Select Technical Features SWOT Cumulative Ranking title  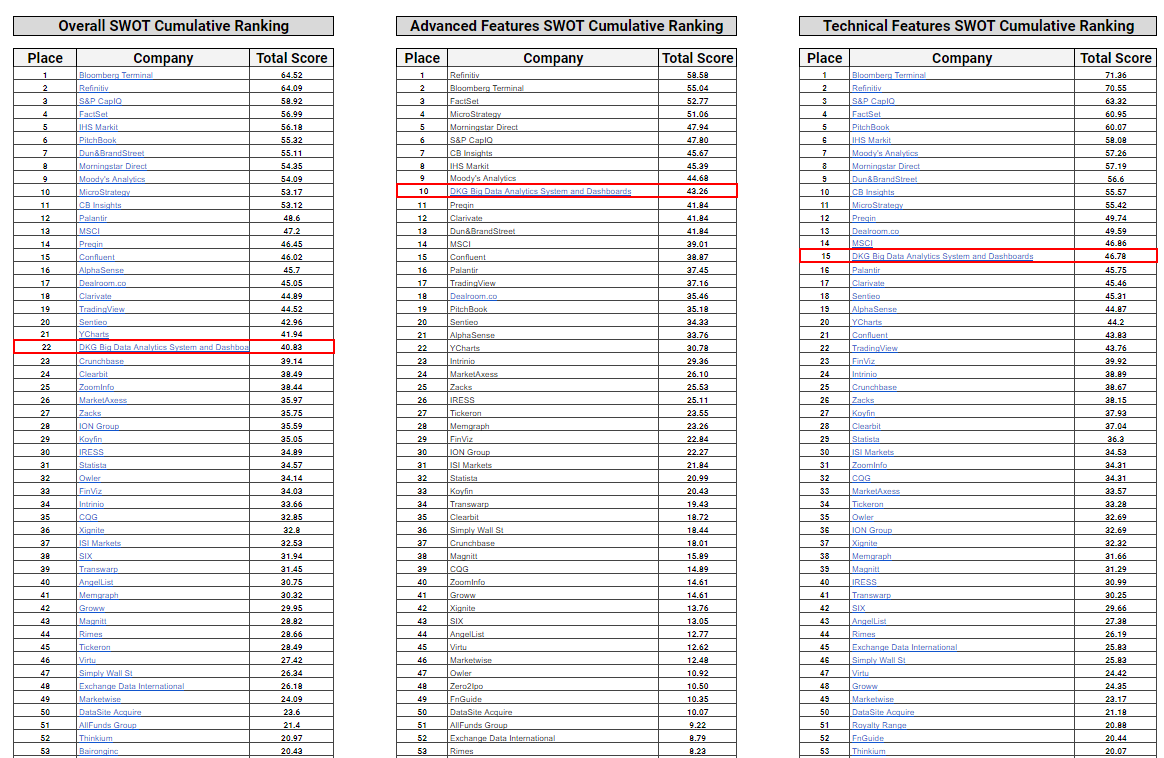[978, 26]
